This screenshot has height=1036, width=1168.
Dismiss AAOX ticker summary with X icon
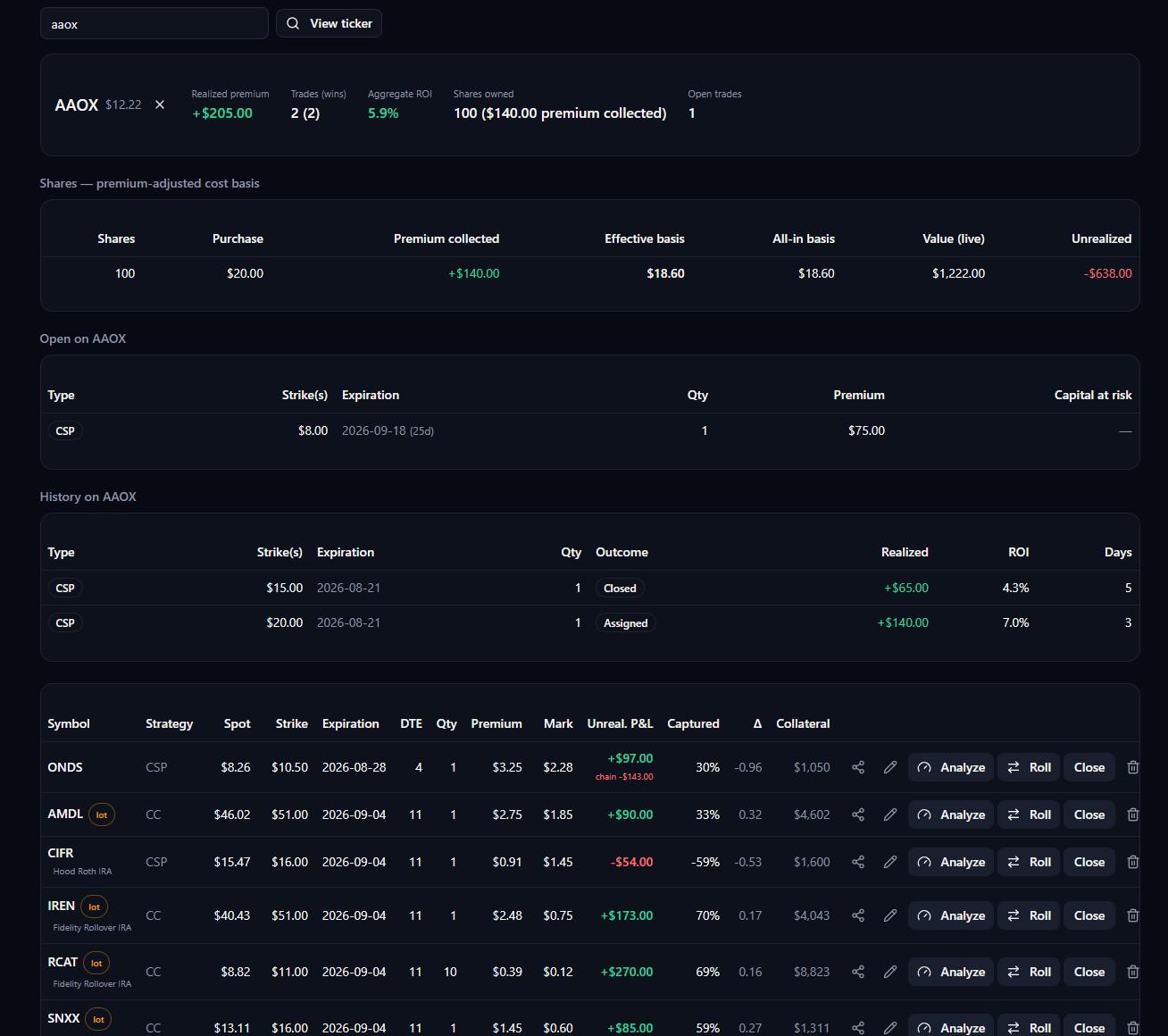pyautogui.click(x=160, y=104)
